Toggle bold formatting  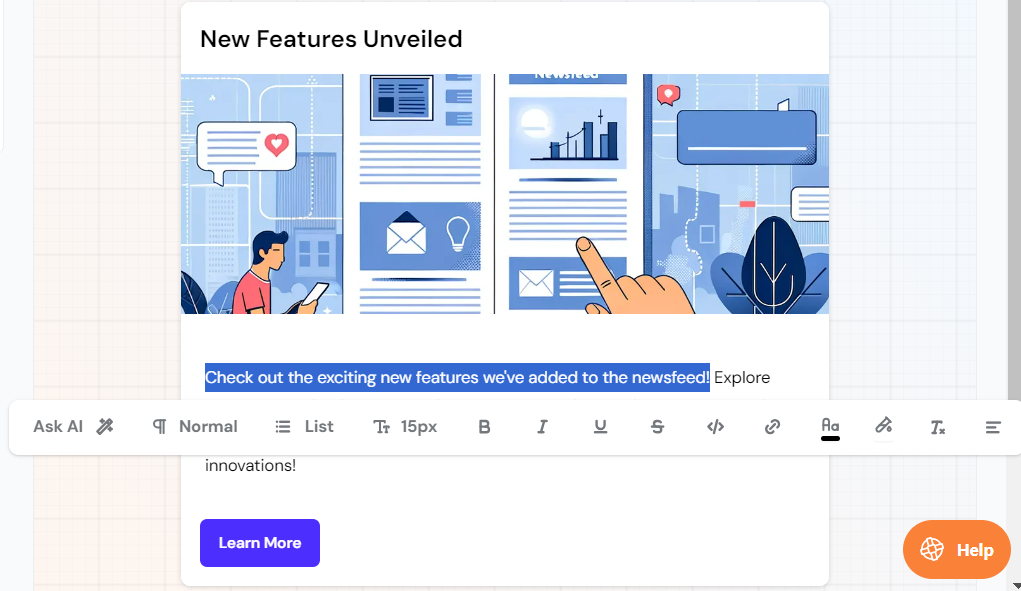pyautogui.click(x=484, y=427)
